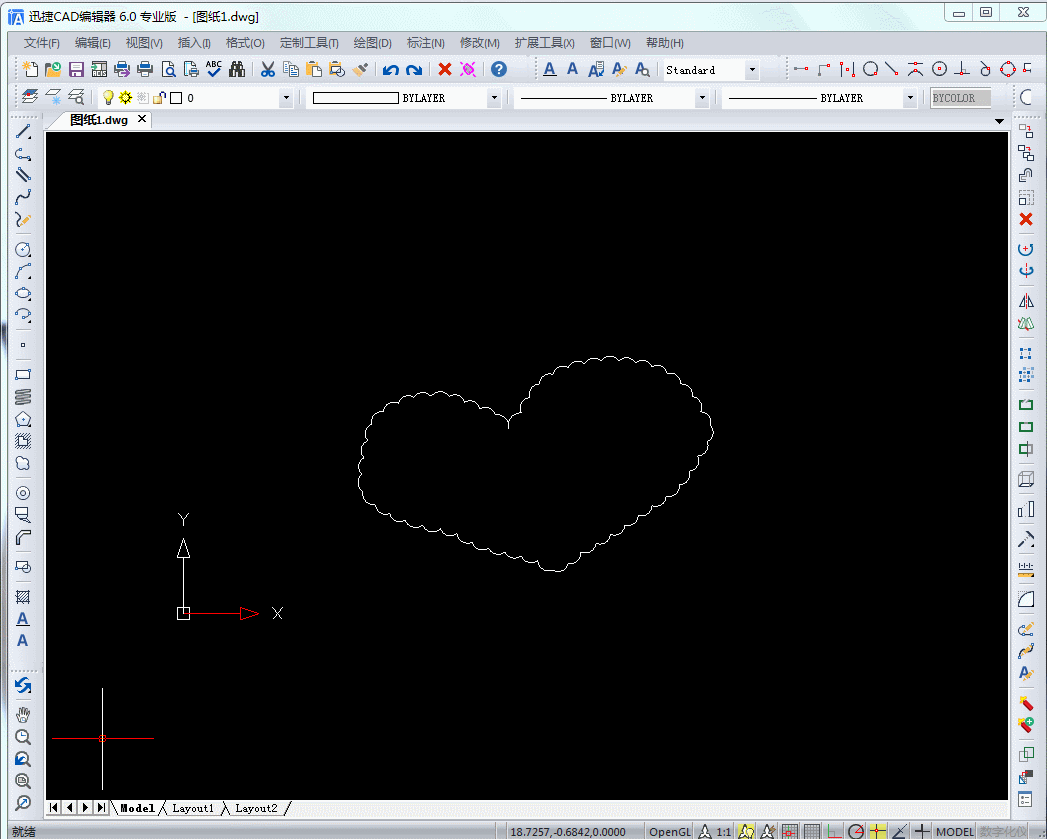1047x839 pixels.
Task: Click the OpenGL status bar button
Action: tap(670, 832)
